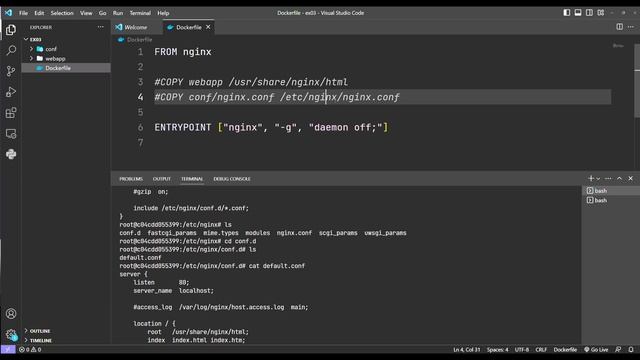Select the first bash terminal
The height and width of the screenshot is (360, 640).
(x=610, y=191)
